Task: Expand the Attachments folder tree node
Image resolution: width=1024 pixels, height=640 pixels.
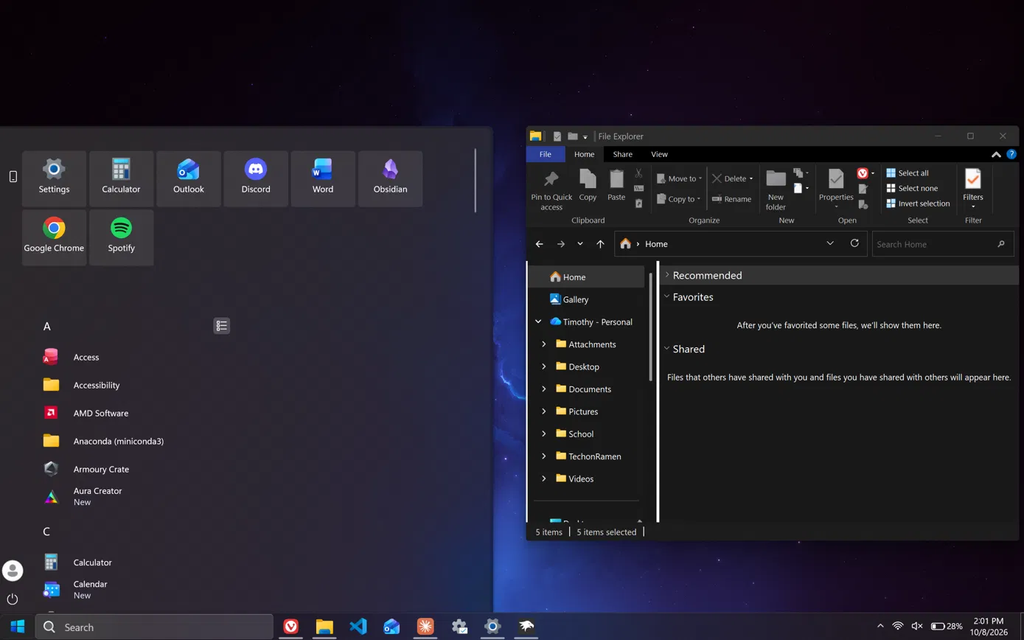Action: click(543, 344)
